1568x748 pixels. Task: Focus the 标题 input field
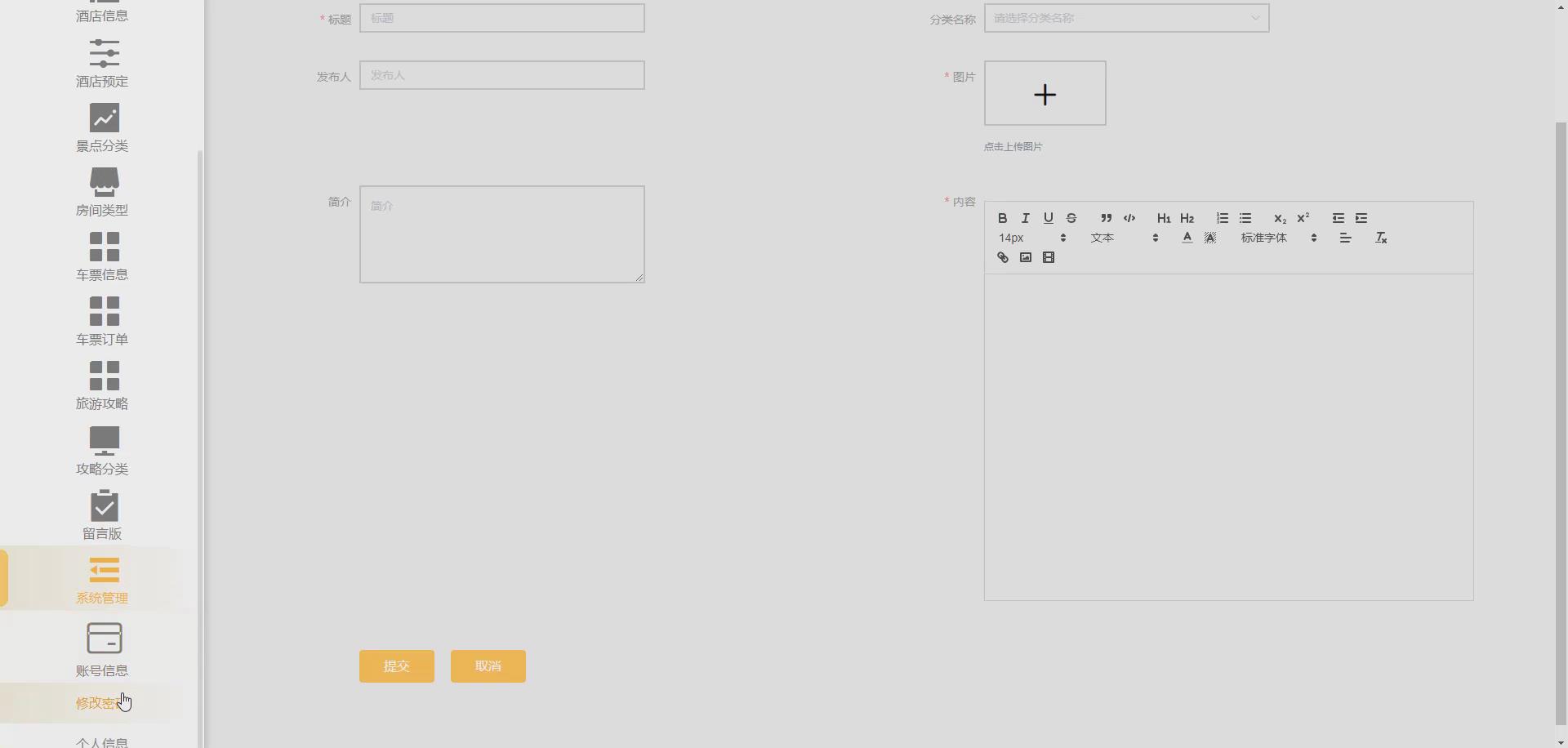coord(501,18)
